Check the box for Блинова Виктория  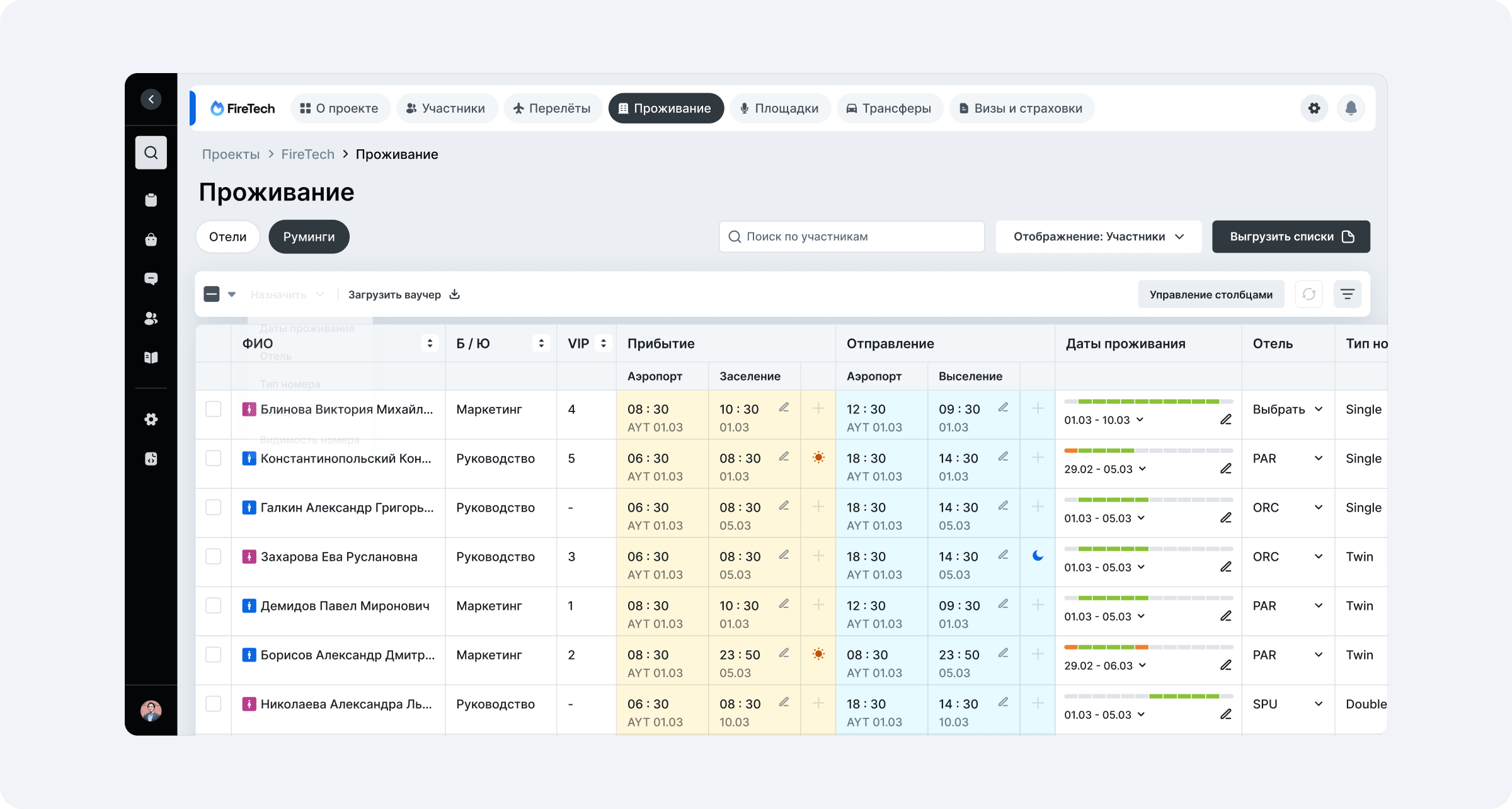coord(214,409)
